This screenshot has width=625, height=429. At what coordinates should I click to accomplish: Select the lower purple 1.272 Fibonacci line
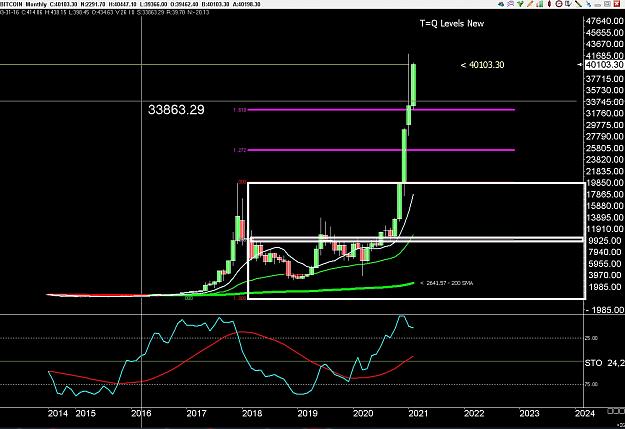(381, 150)
